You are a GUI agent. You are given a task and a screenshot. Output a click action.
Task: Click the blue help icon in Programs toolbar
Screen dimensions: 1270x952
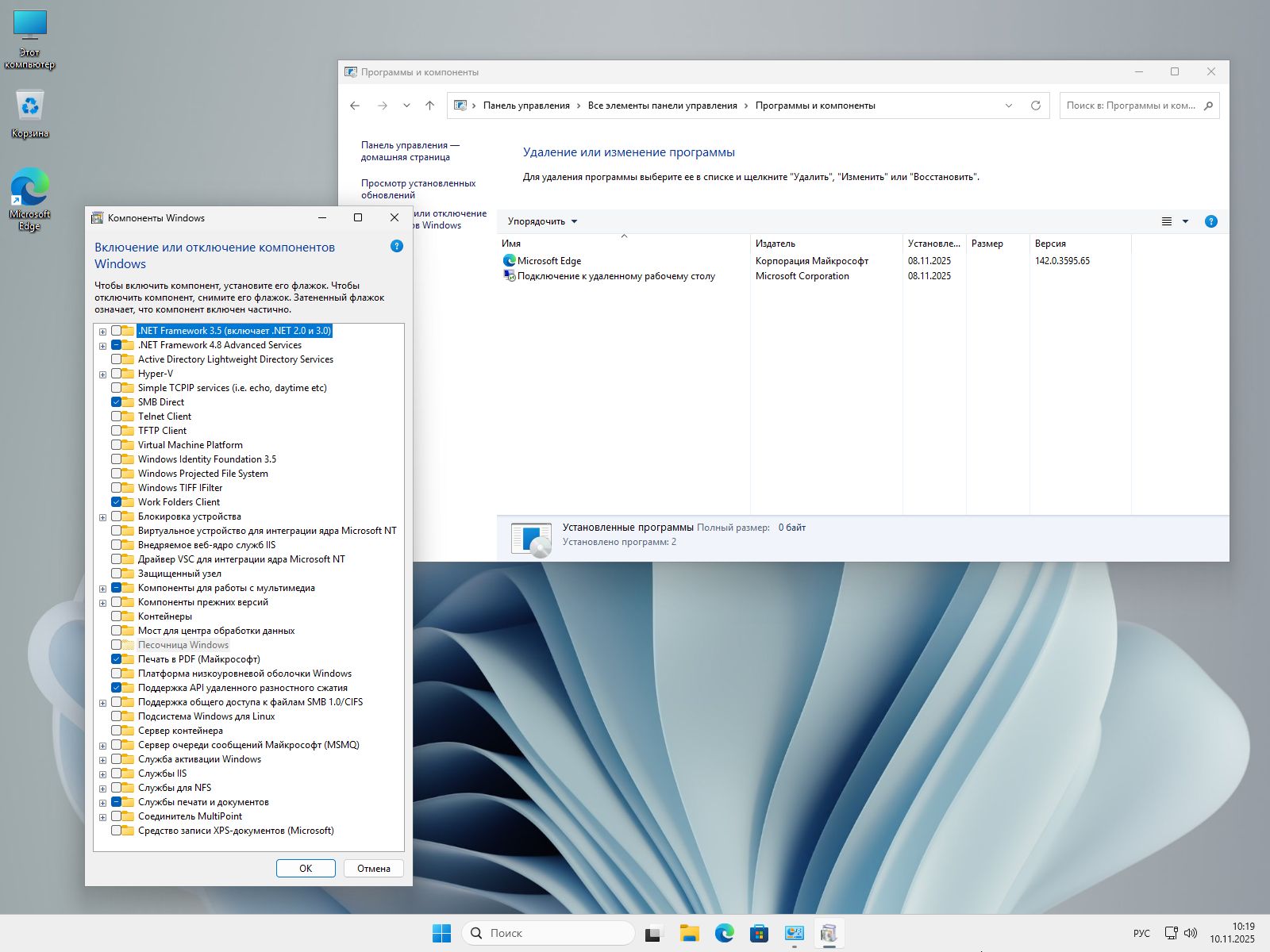pos(1210,221)
